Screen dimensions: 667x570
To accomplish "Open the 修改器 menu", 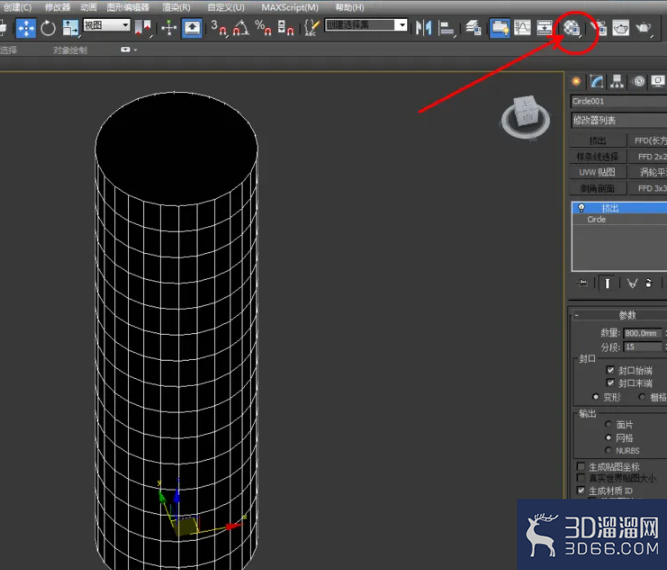I will (x=57, y=7).
